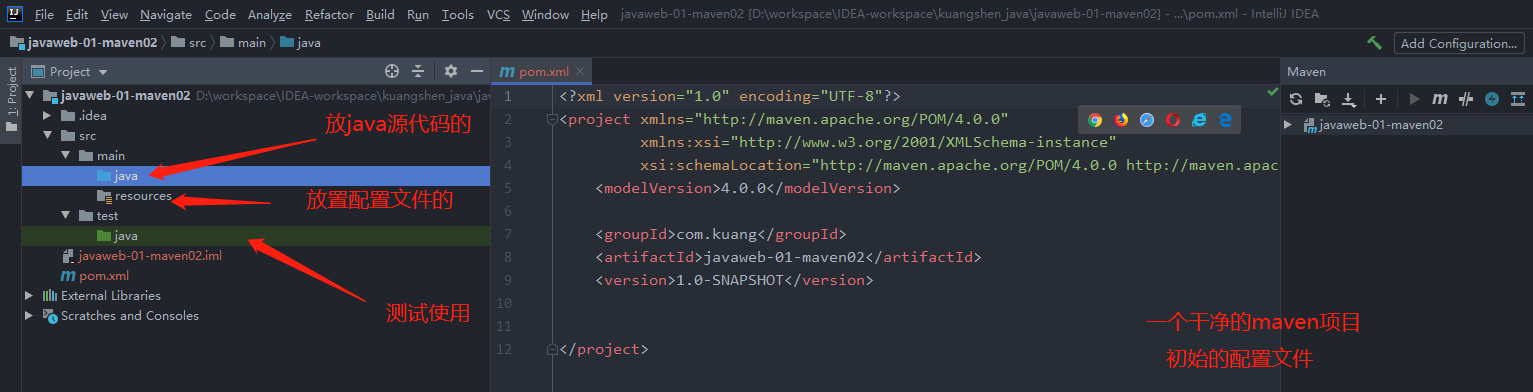Viewport: 1533px width, 392px height.
Task: Open pom.xml in Edge browser
Action: click(1224, 120)
